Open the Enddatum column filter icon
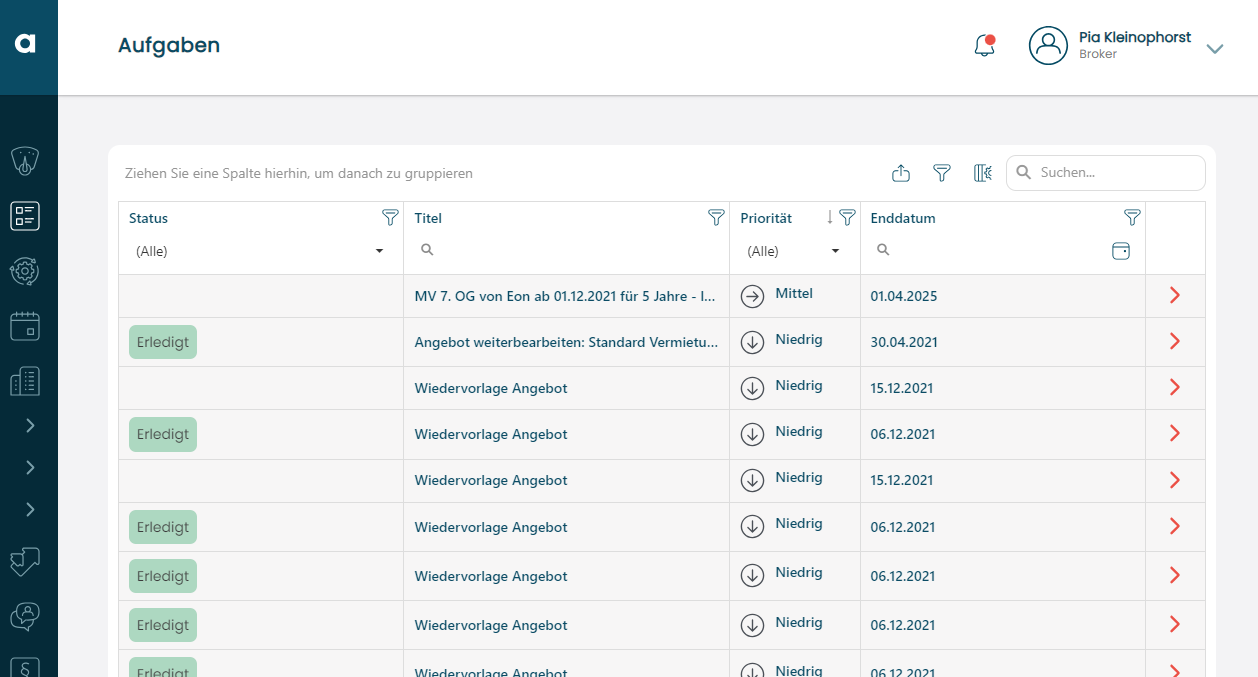 [1132, 217]
